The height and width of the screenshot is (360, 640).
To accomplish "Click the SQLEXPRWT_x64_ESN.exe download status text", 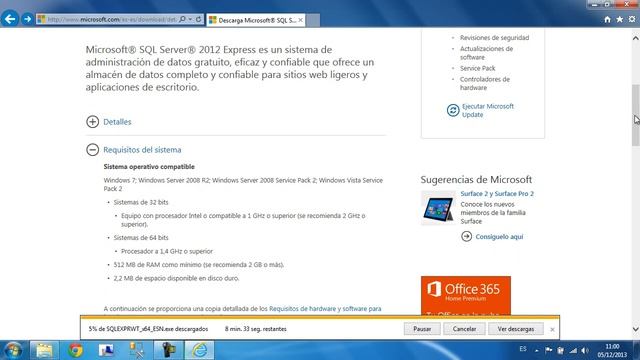I will pos(148,329).
